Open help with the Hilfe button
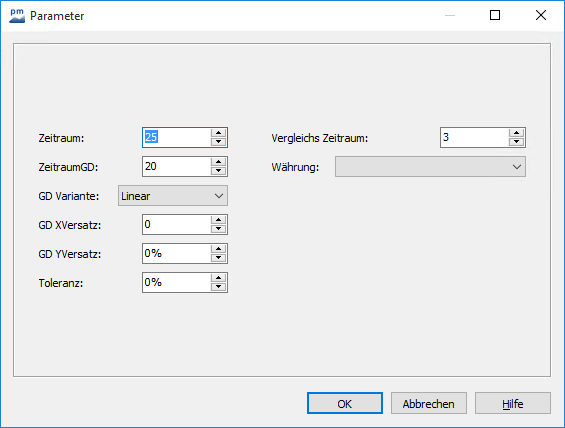The width and height of the screenshot is (565, 428). (513, 403)
